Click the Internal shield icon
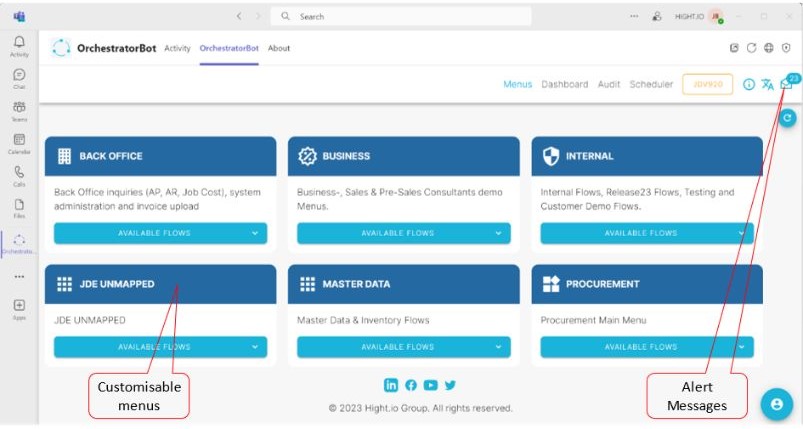 (551, 156)
